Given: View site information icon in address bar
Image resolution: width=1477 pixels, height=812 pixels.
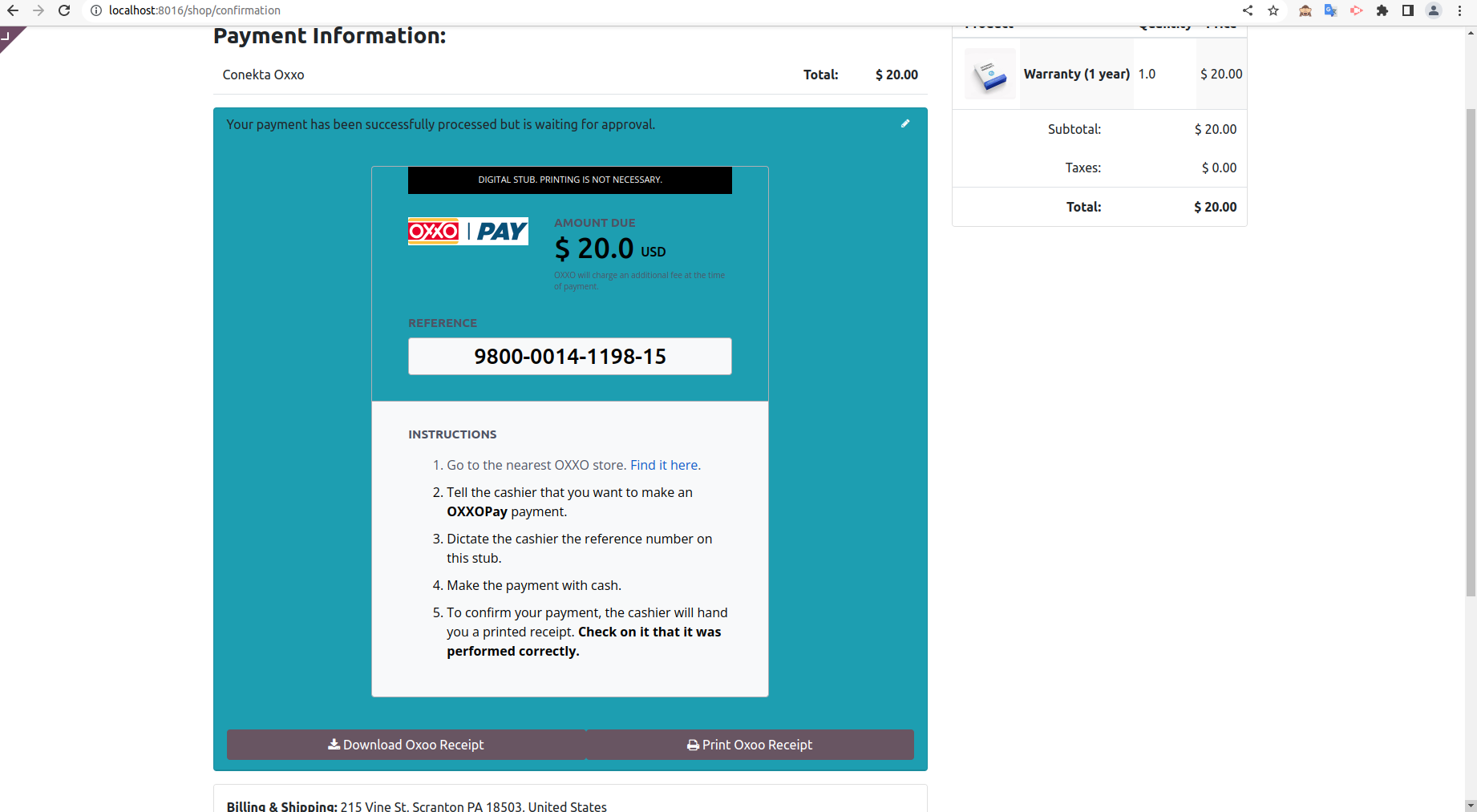Looking at the screenshot, I should [95, 10].
